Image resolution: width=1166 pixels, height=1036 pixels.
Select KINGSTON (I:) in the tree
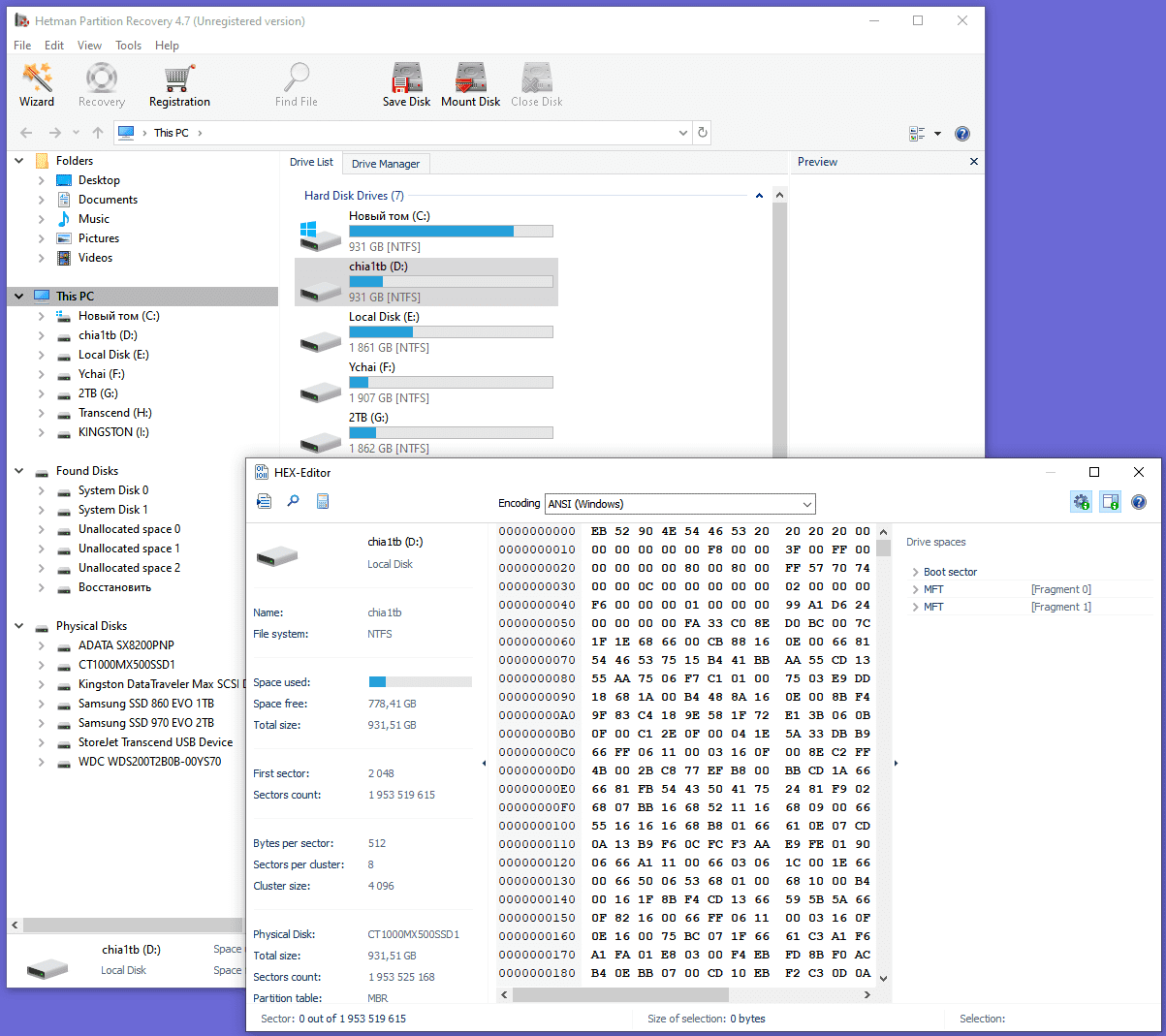click(x=113, y=432)
